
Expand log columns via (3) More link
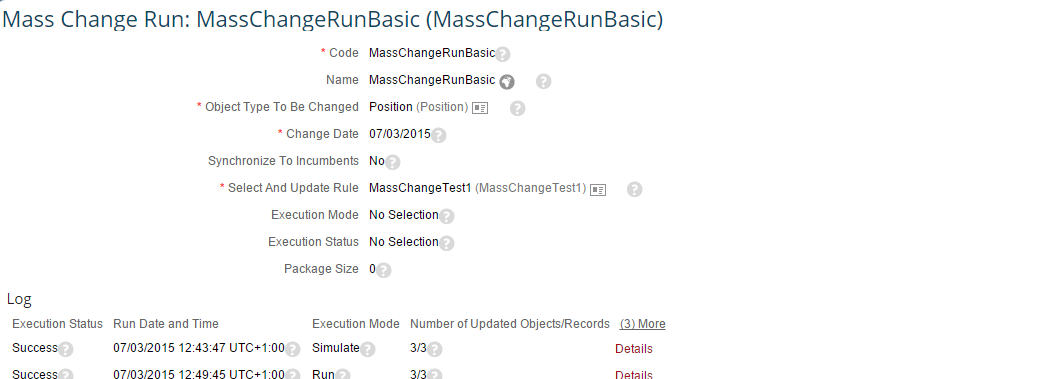642,324
